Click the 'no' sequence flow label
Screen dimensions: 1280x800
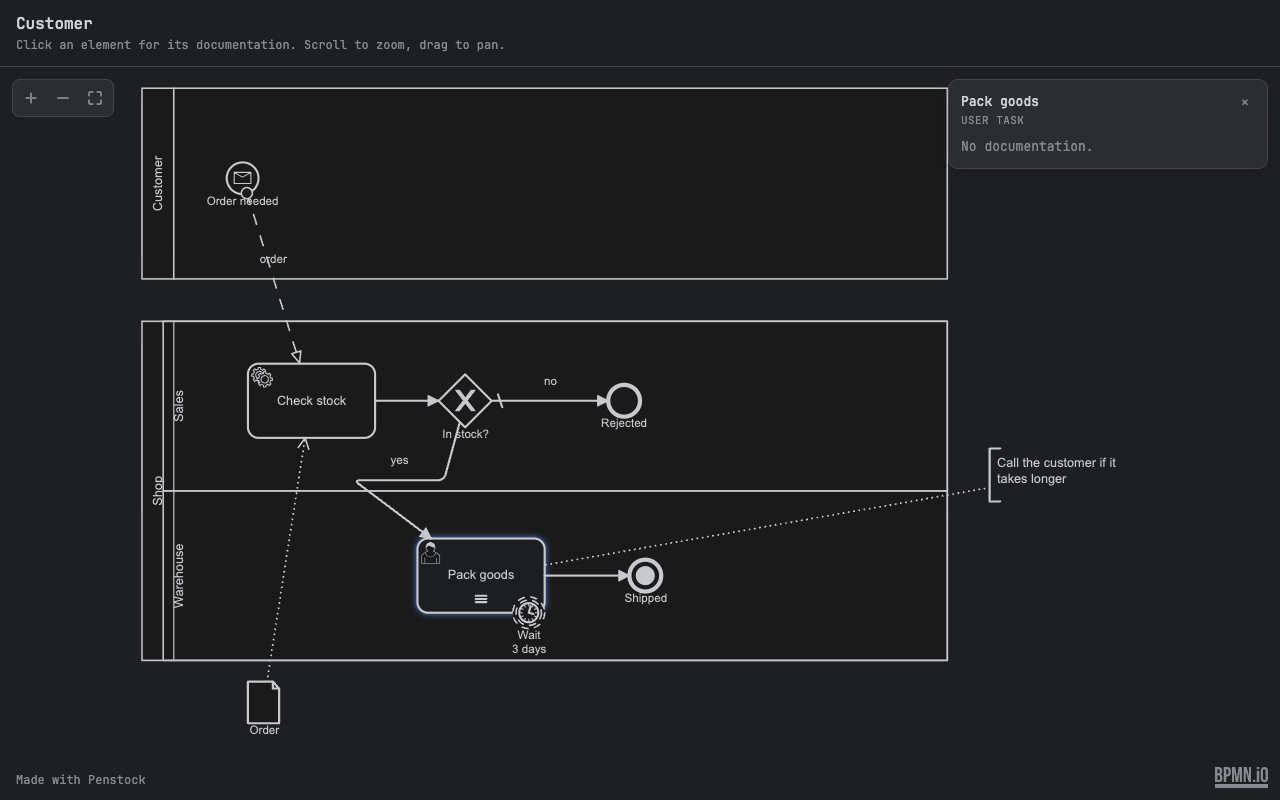[550, 381]
